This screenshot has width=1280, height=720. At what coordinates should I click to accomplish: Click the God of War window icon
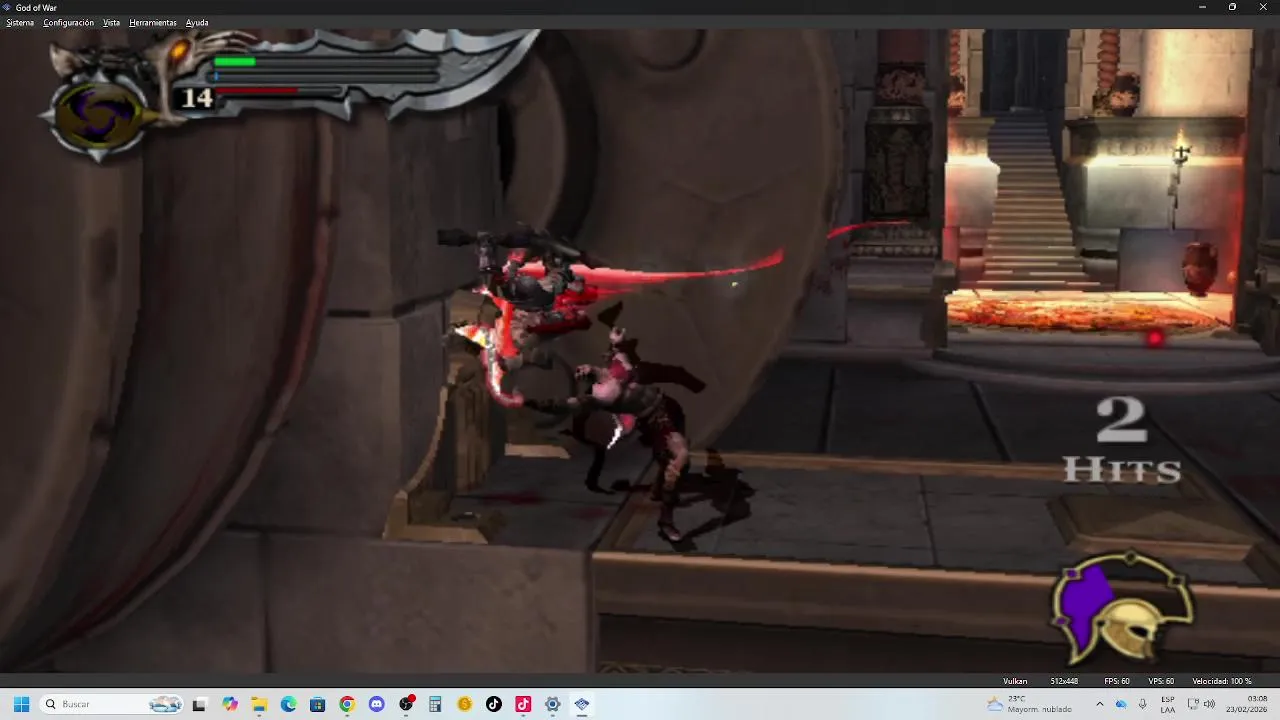pos(7,7)
